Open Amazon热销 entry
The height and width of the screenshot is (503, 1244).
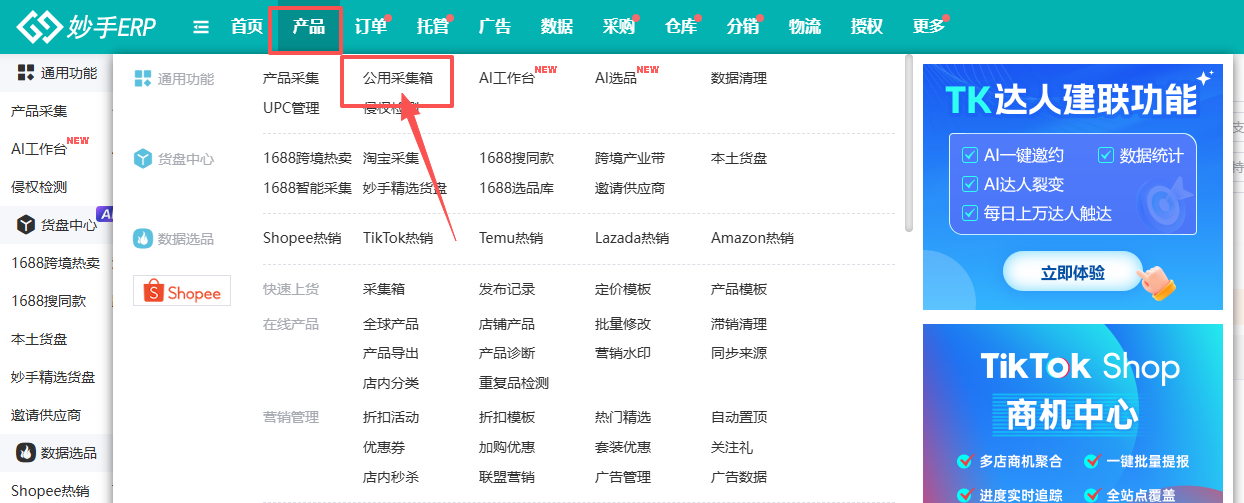(x=752, y=238)
